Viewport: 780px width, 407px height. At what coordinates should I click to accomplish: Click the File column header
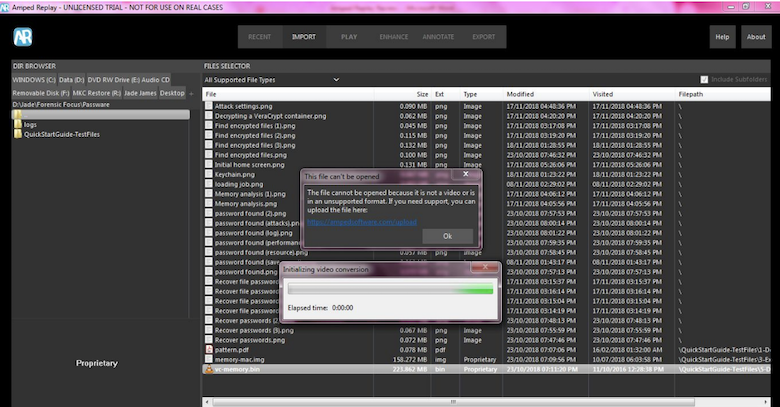coord(211,94)
